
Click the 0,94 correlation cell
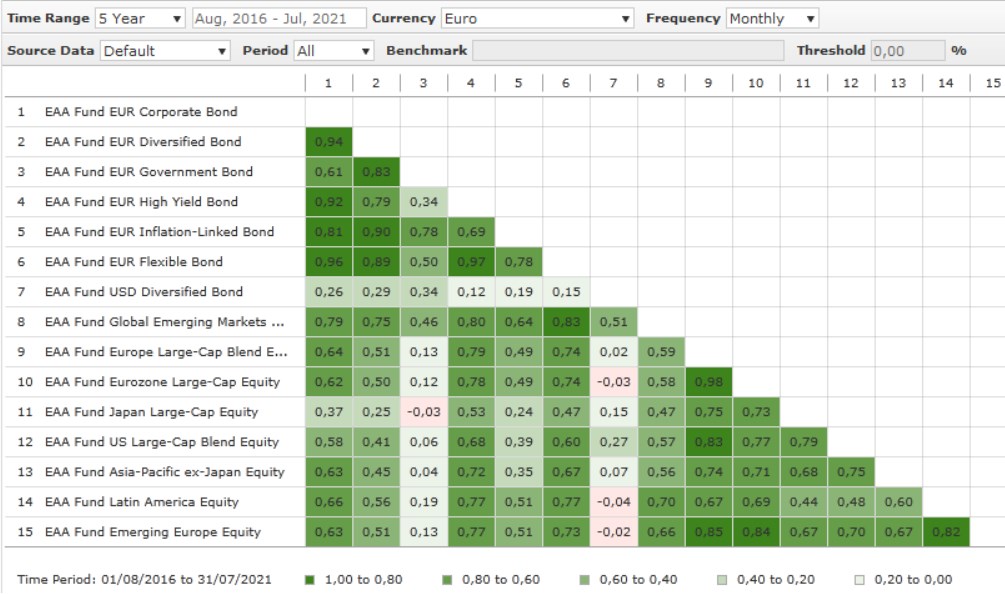click(x=328, y=142)
